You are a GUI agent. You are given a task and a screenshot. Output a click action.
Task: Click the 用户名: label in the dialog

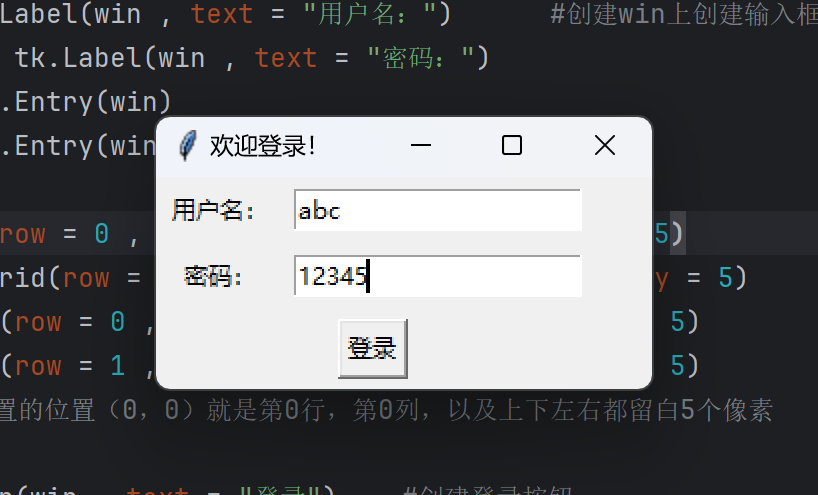(213, 211)
